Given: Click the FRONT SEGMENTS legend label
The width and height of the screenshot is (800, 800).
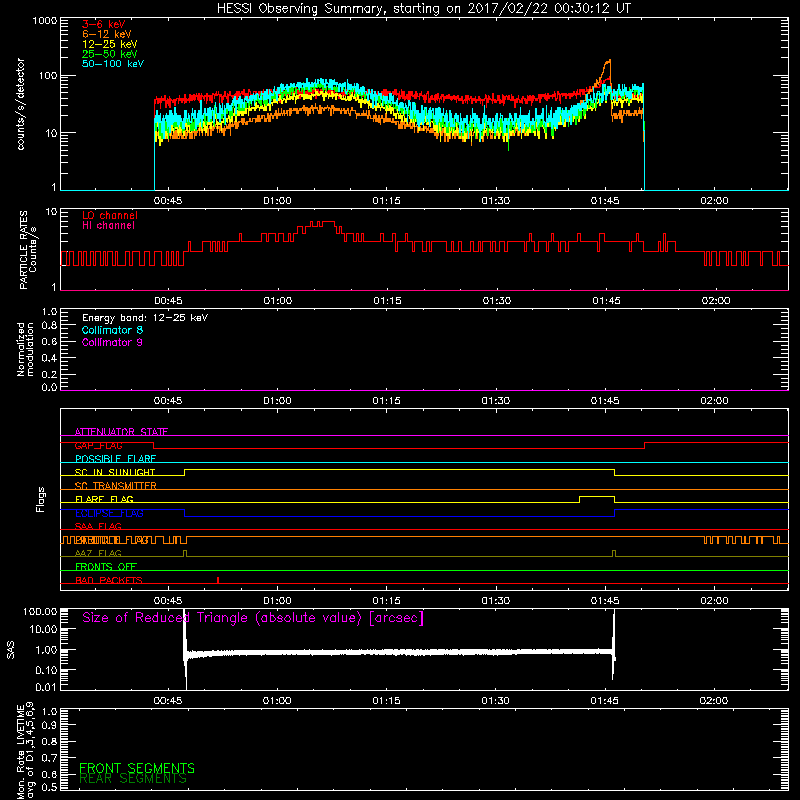Looking at the screenshot, I should pyautogui.click(x=137, y=768).
